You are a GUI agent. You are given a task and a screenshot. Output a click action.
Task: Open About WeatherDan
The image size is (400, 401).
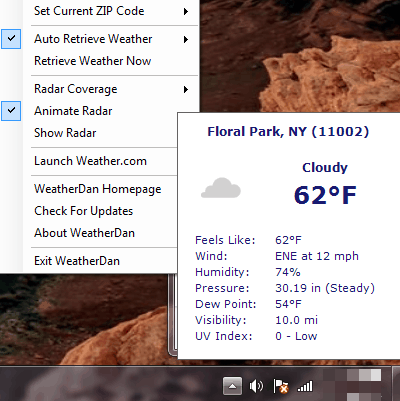(84, 233)
